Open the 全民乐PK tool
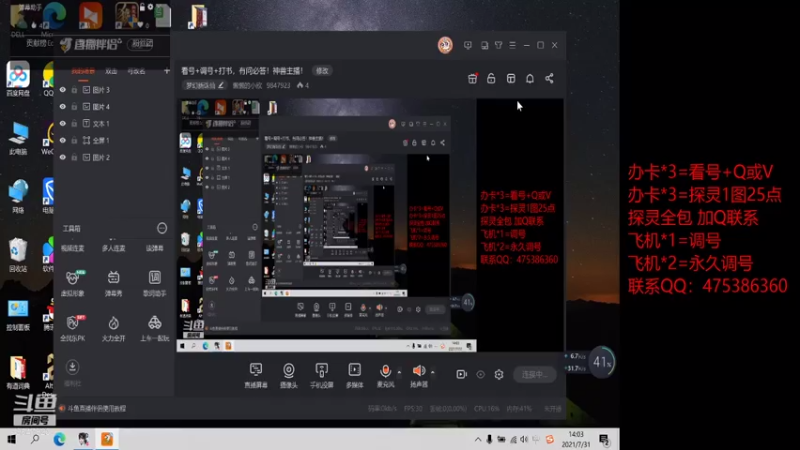Viewport: 800px width, 450px height. (x=72, y=328)
